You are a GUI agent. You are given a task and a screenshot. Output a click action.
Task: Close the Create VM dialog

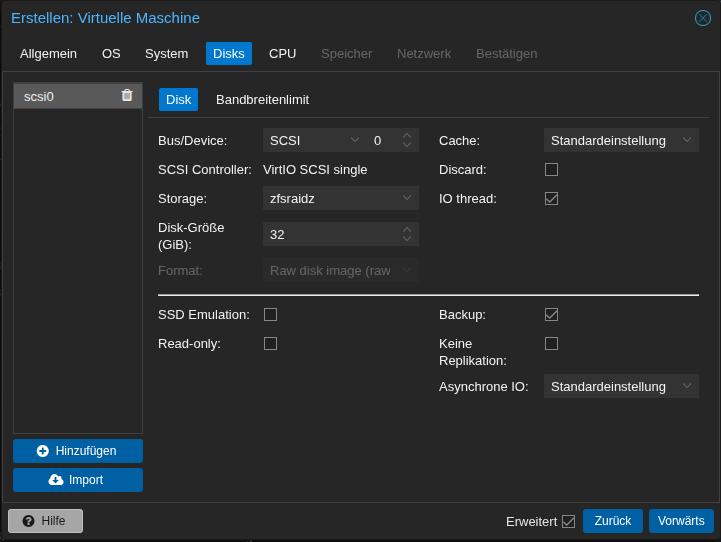[702, 18]
